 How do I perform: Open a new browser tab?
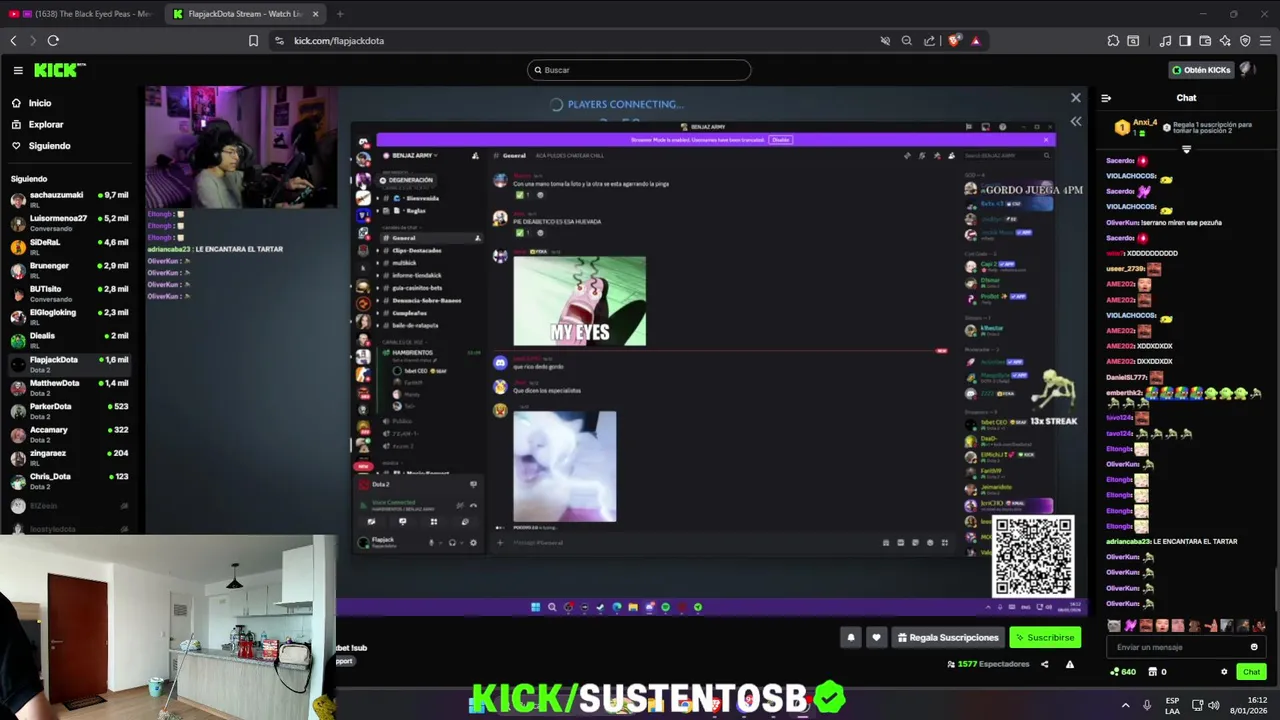[340, 14]
